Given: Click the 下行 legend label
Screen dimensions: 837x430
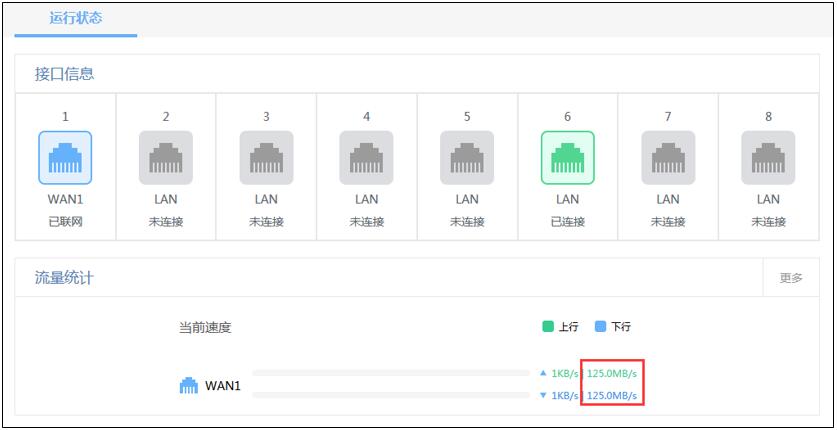Looking at the screenshot, I should click(621, 327).
